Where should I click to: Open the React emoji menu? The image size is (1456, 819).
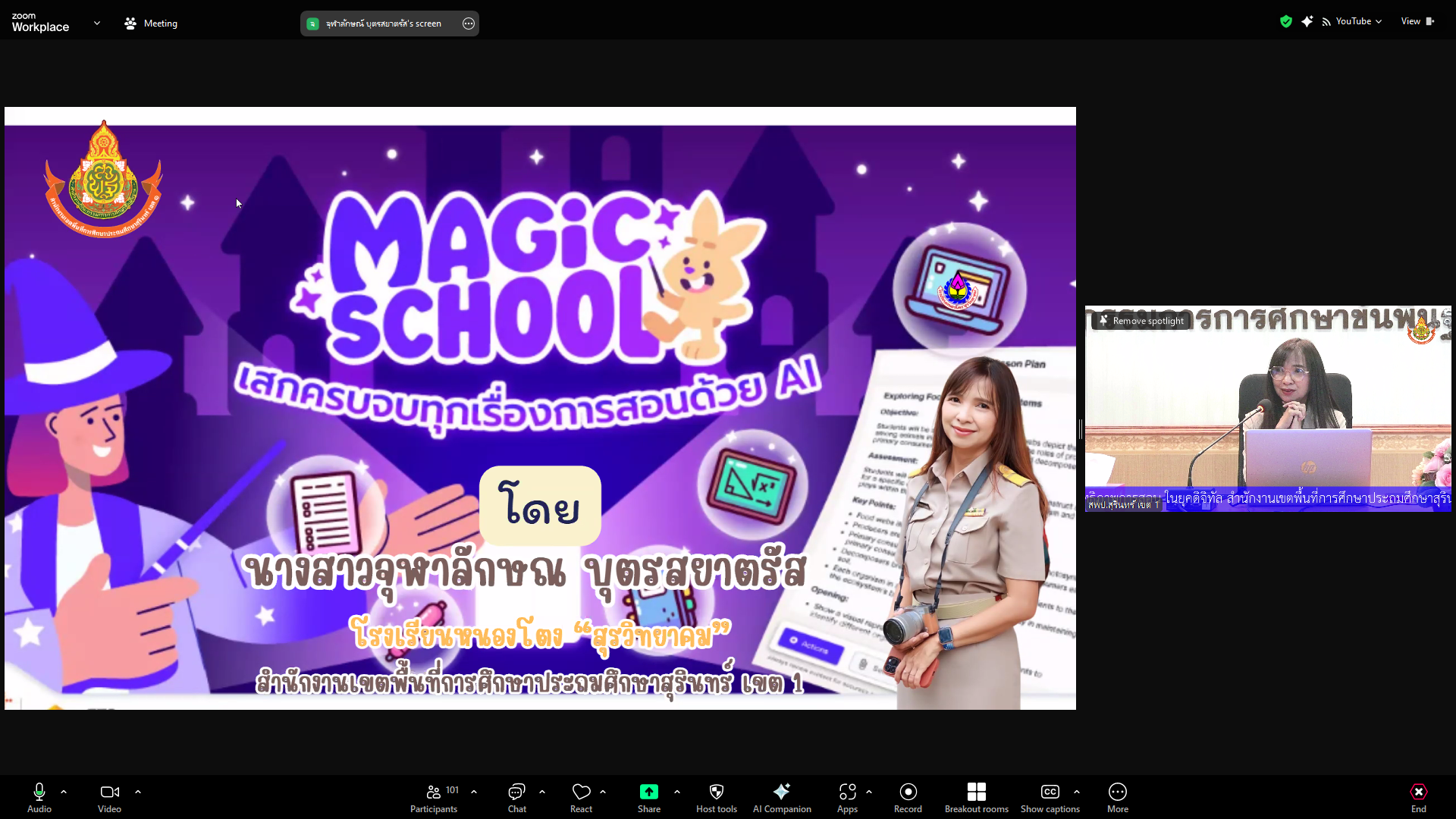click(x=582, y=798)
